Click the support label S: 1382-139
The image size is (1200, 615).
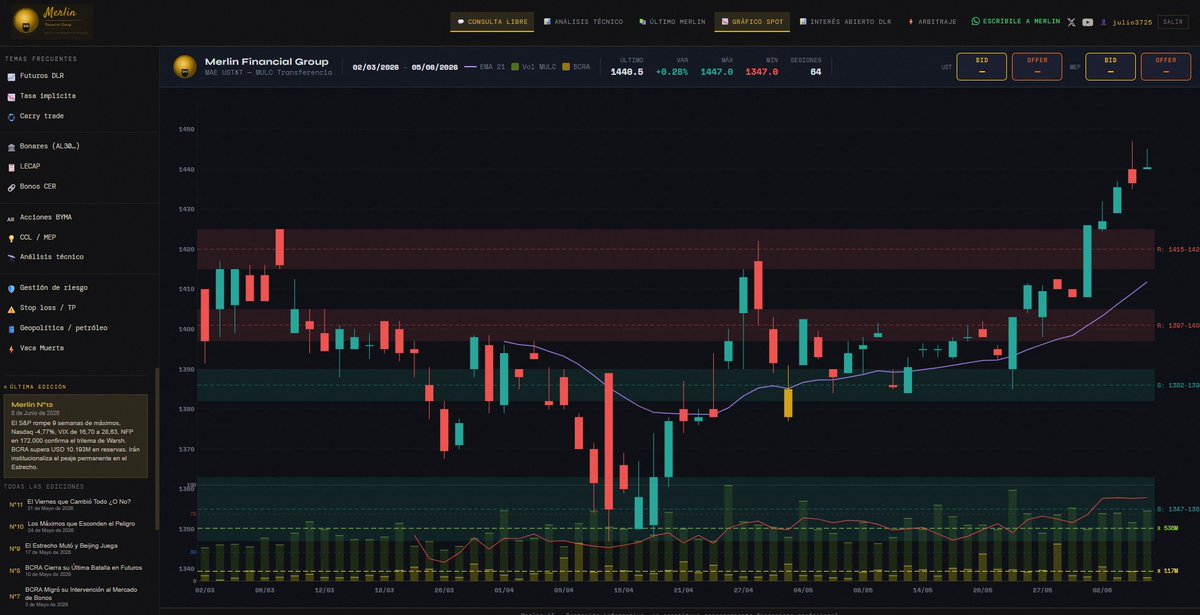1178,385
